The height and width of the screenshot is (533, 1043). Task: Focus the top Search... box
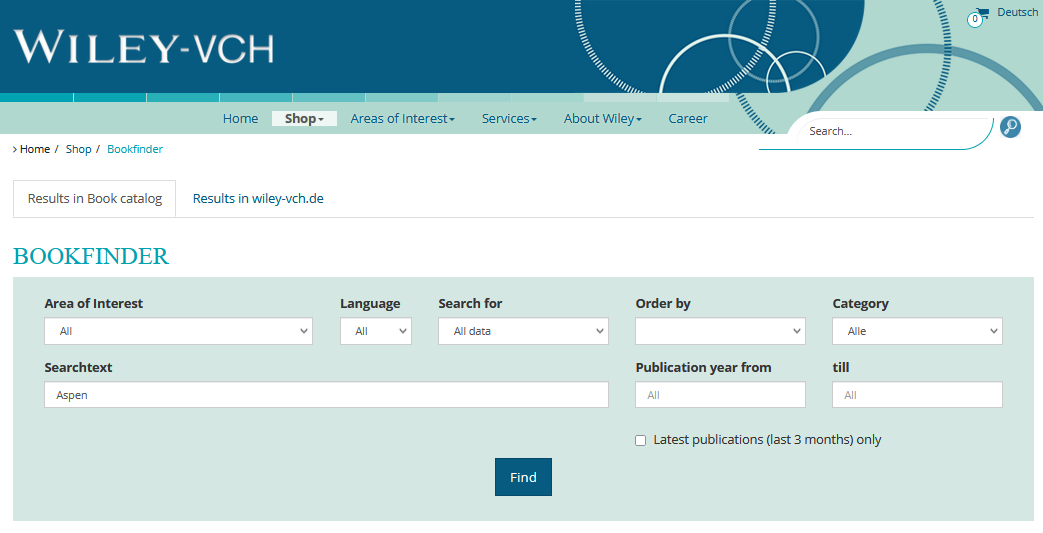pyautogui.click(x=895, y=131)
